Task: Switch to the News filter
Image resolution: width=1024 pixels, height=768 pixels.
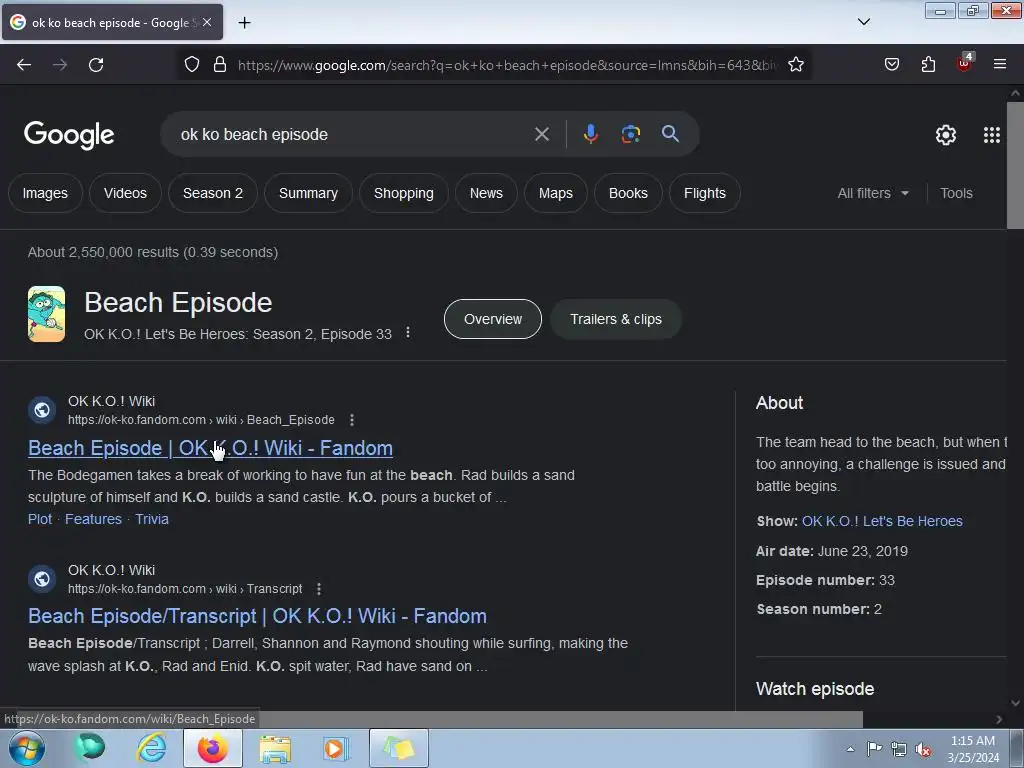Action: click(x=486, y=193)
